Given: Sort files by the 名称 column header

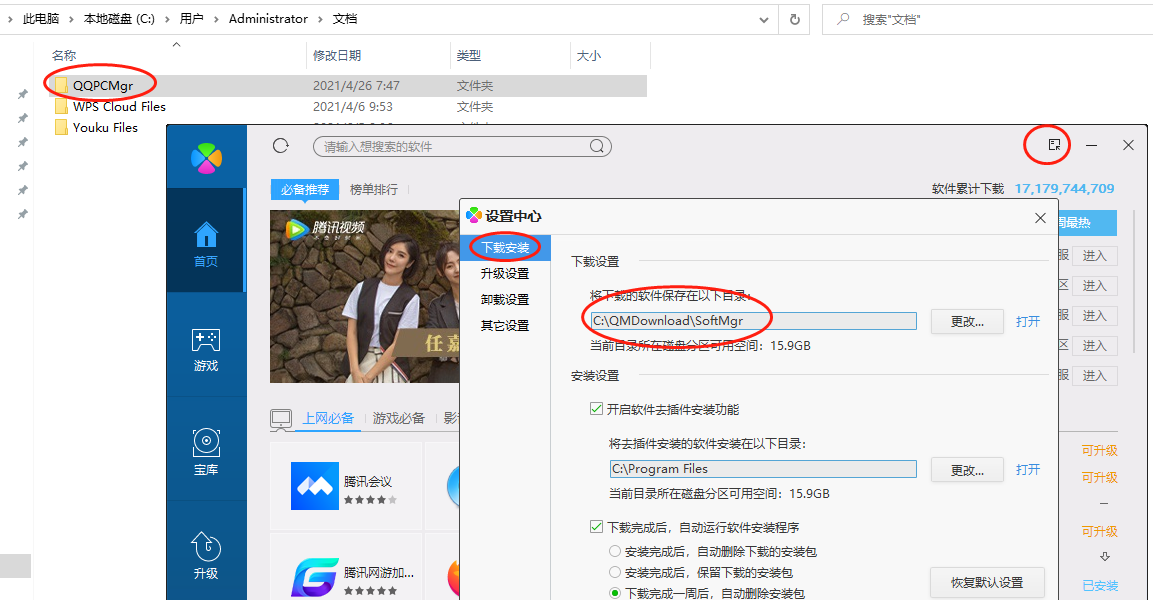Looking at the screenshot, I should pos(64,55).
